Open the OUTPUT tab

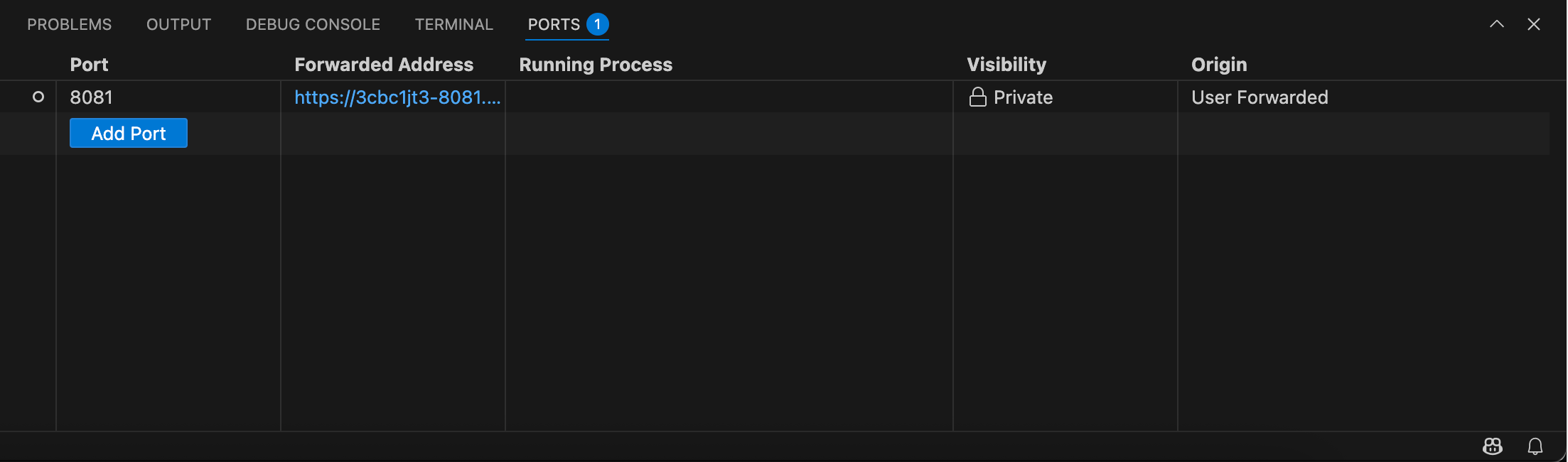pyautogui.click(x=179, y=24)
